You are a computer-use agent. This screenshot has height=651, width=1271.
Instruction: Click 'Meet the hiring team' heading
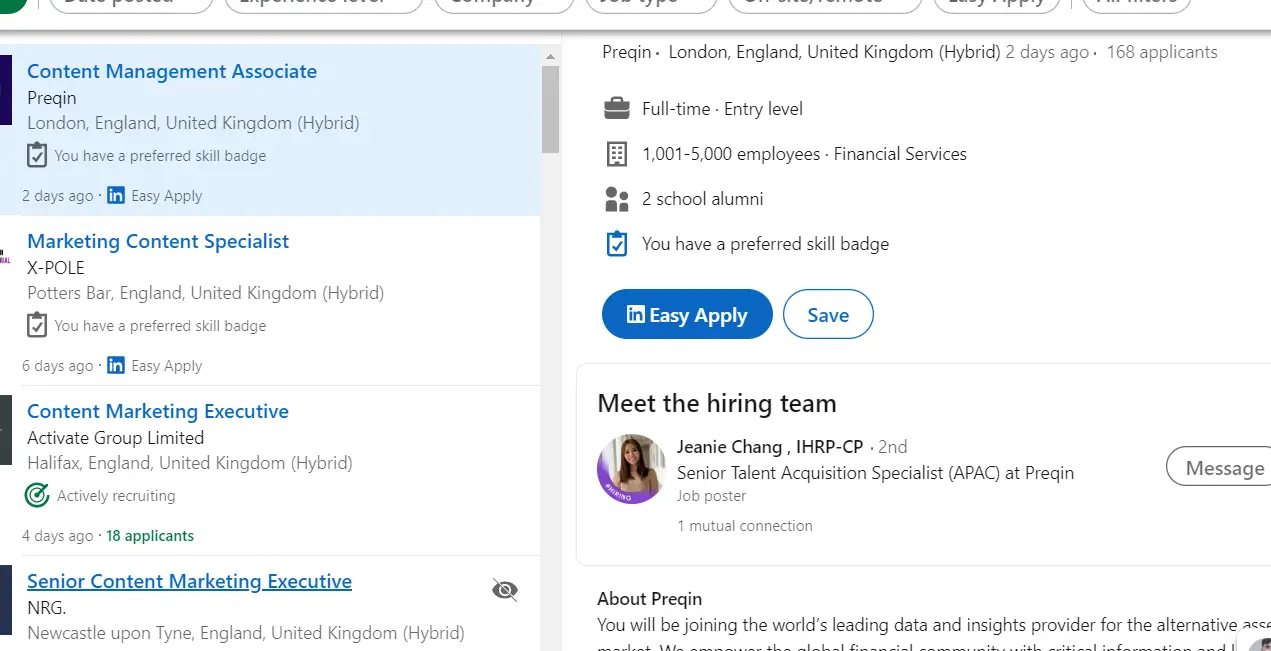717,403
